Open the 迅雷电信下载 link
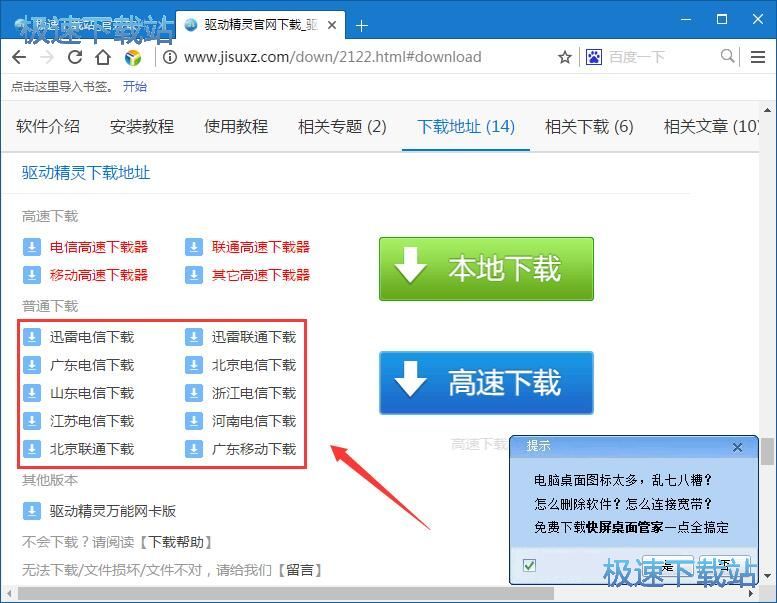 [x=92, y=337]
